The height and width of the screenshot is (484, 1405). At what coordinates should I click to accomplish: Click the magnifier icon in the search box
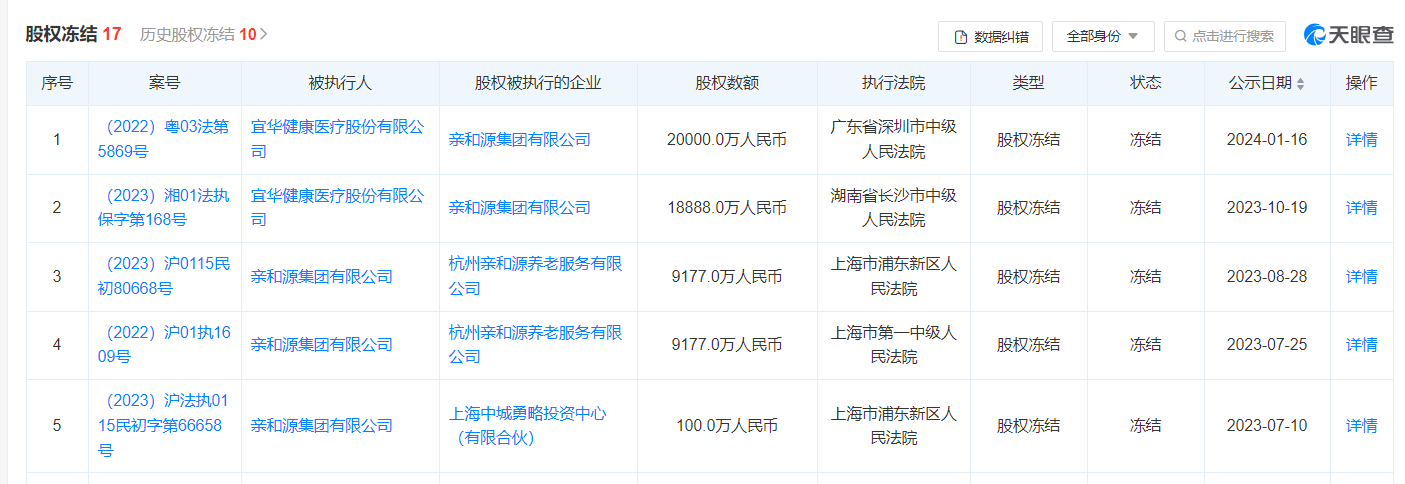point(1181,36)
